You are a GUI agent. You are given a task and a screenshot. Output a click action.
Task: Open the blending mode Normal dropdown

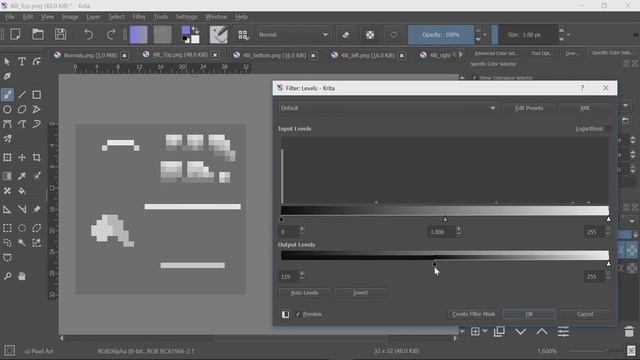[x=293, y=35]
